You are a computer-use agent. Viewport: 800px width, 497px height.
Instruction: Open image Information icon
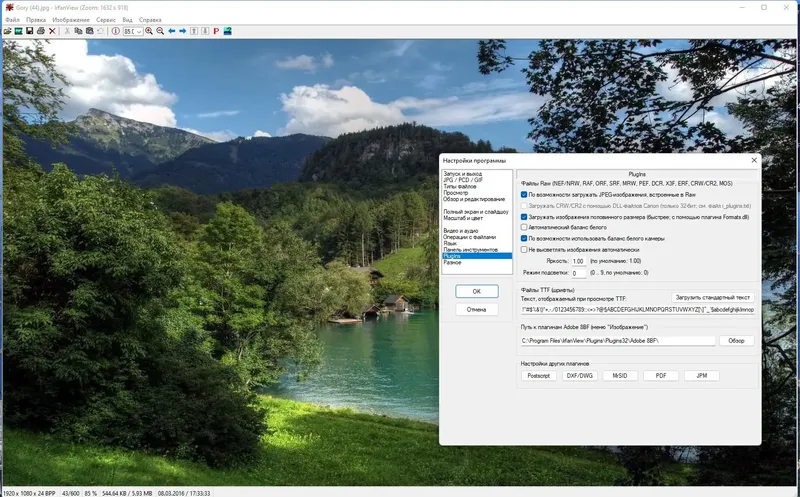pos(116,31)
